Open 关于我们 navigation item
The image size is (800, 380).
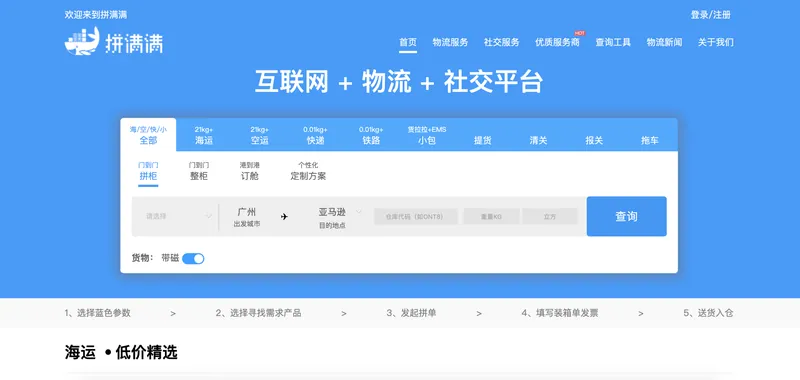pyautogui.click(x=716, y=42)
